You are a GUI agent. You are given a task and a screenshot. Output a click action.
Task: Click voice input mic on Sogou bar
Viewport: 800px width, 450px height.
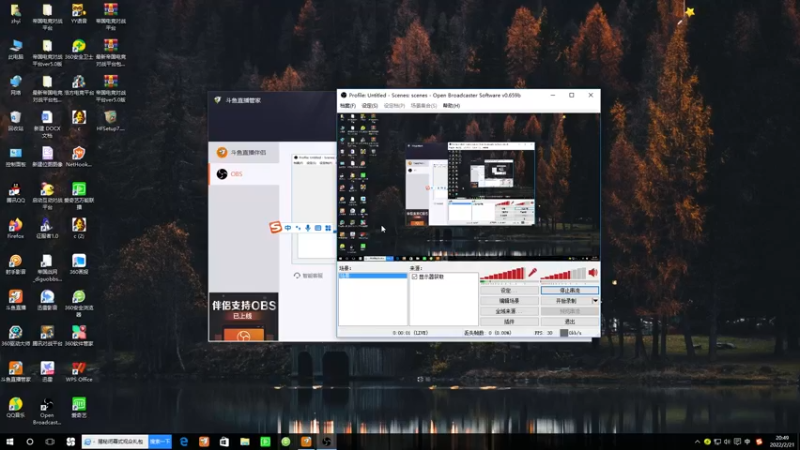308,228
